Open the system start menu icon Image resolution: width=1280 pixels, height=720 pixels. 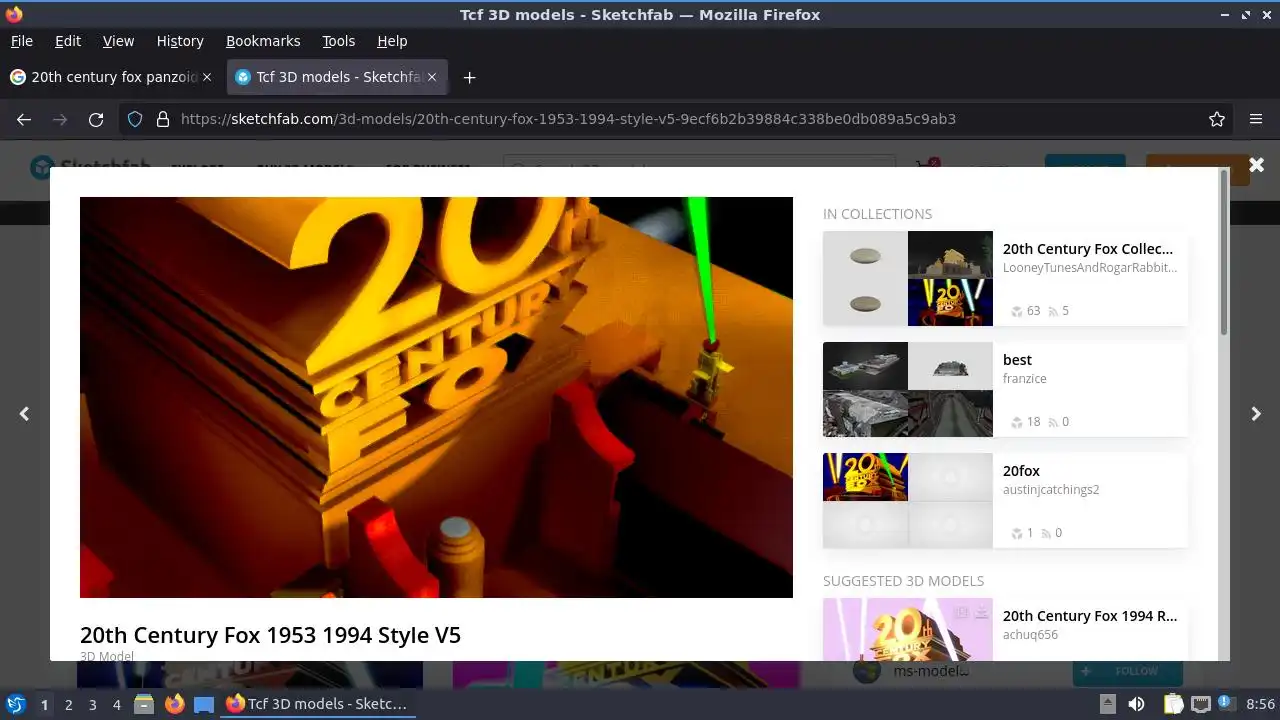click(15, 704)
